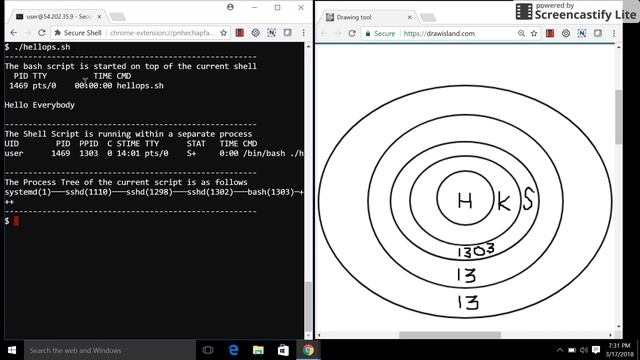Click the drawing page horizontal scrollbar thumb
This screenshot has height=360, width=640.
450,335
